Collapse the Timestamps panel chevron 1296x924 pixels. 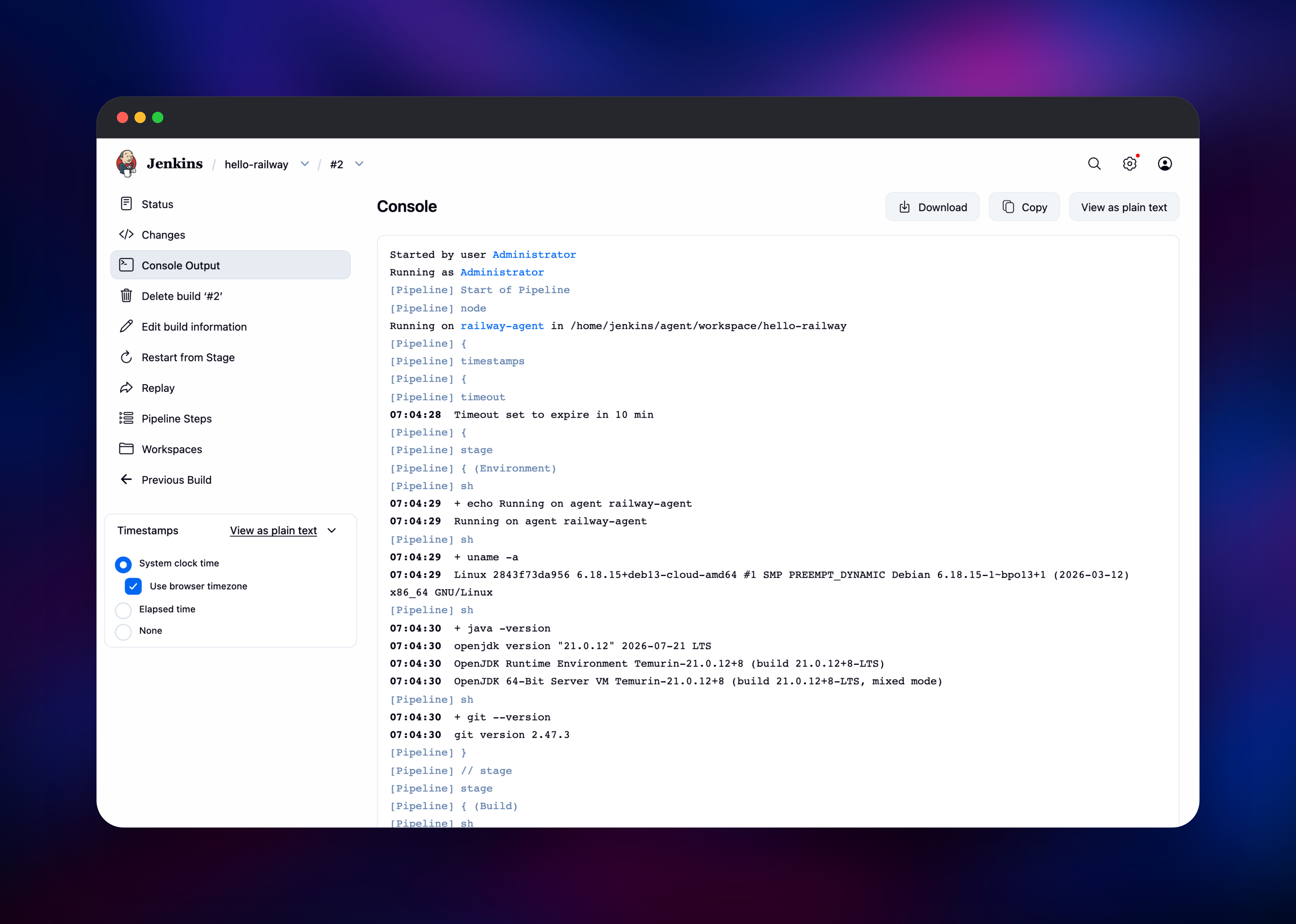pos(332,530)
